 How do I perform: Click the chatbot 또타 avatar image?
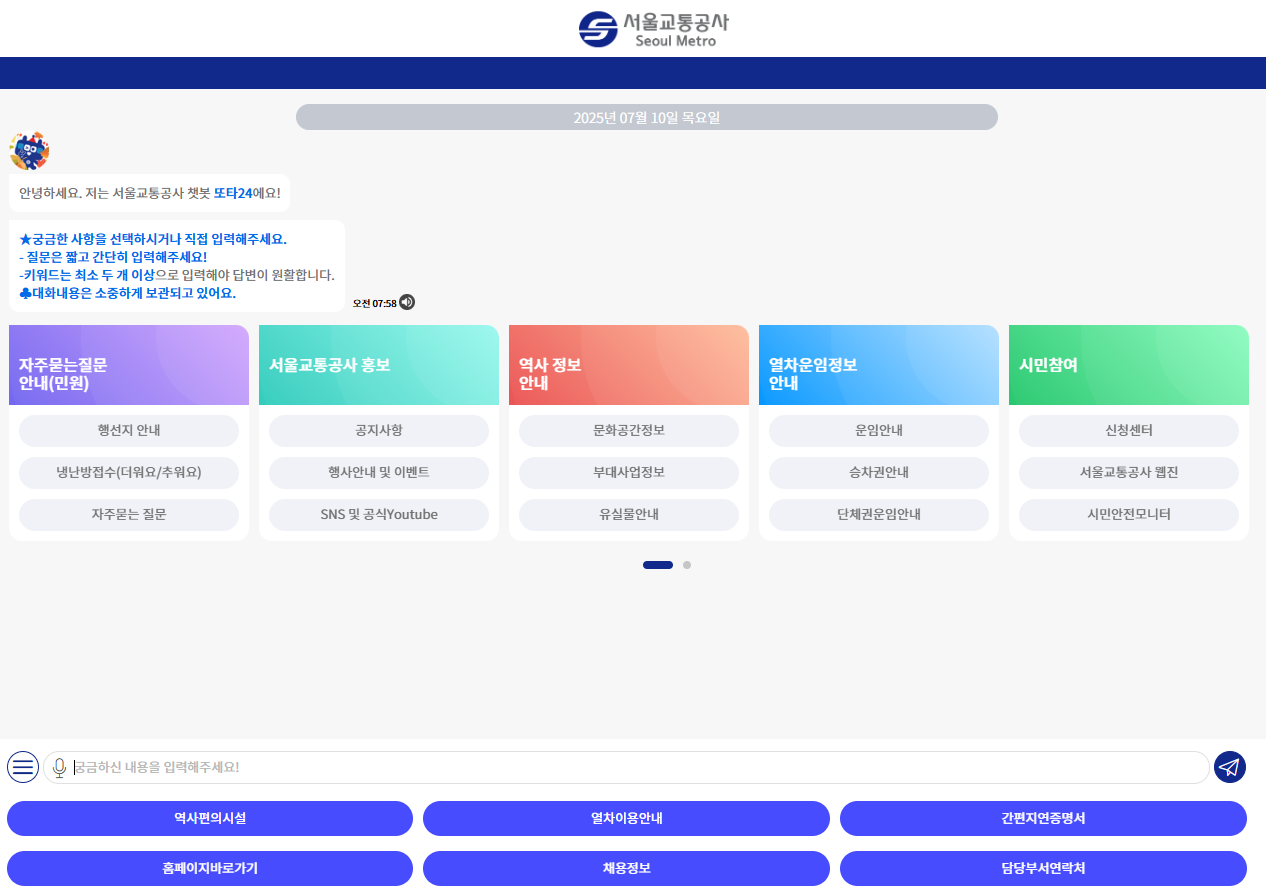click(29, 151)
